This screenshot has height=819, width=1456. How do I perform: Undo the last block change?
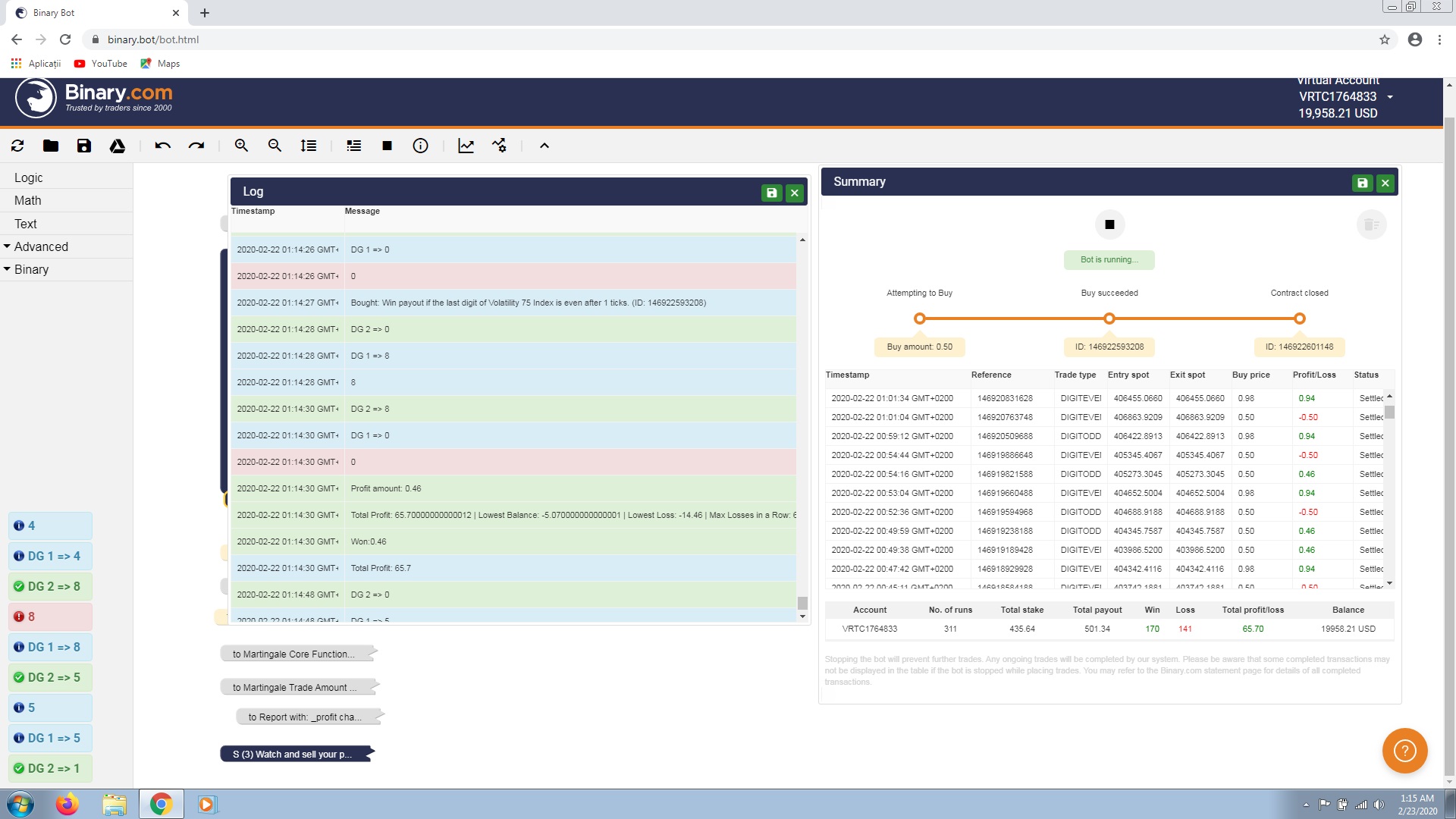(x=162, y=146)
